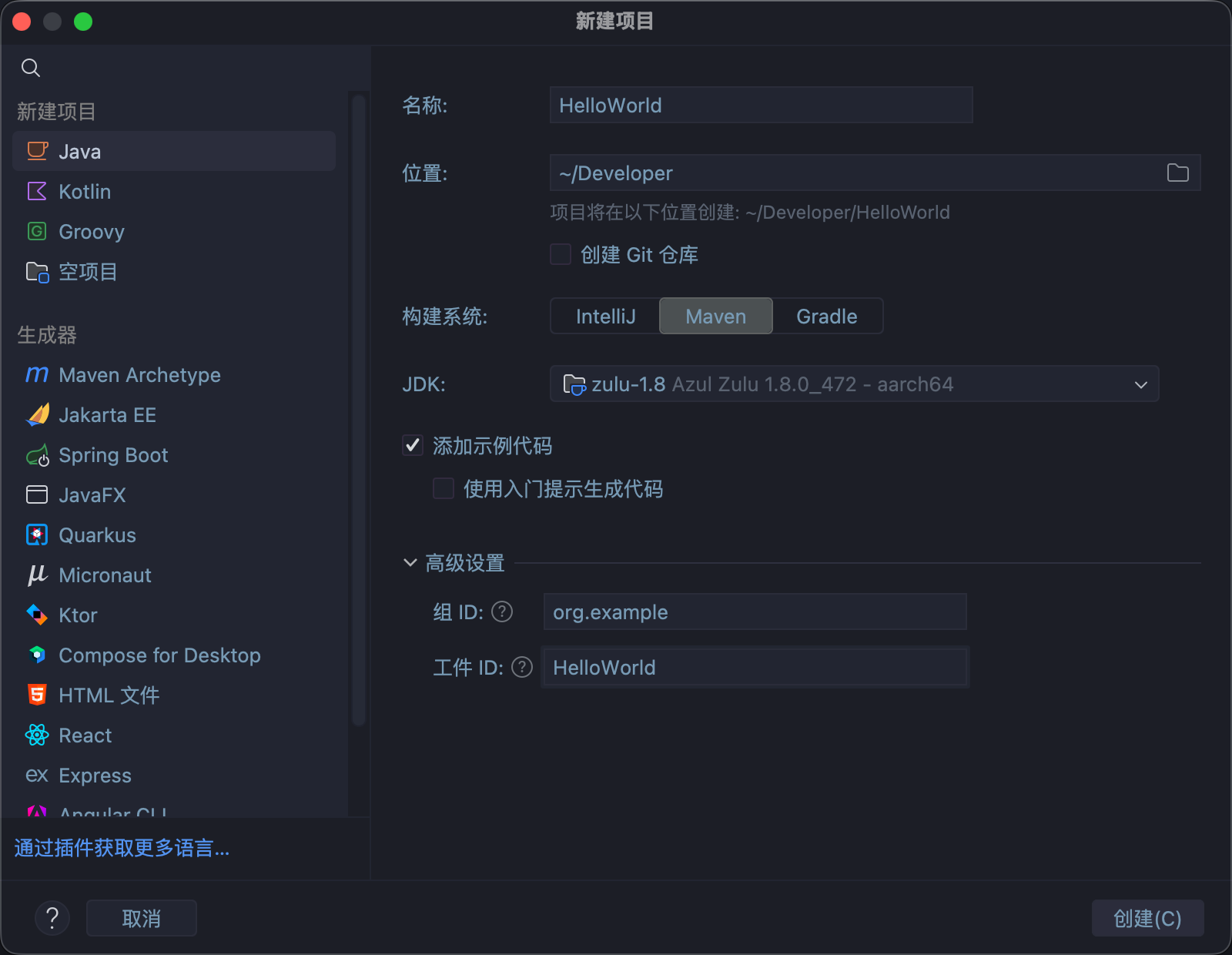The height and width of the screenshot is (955, 1232).
Task: Open 通过插件获取更多语言 link
Action: coord(122,848)
